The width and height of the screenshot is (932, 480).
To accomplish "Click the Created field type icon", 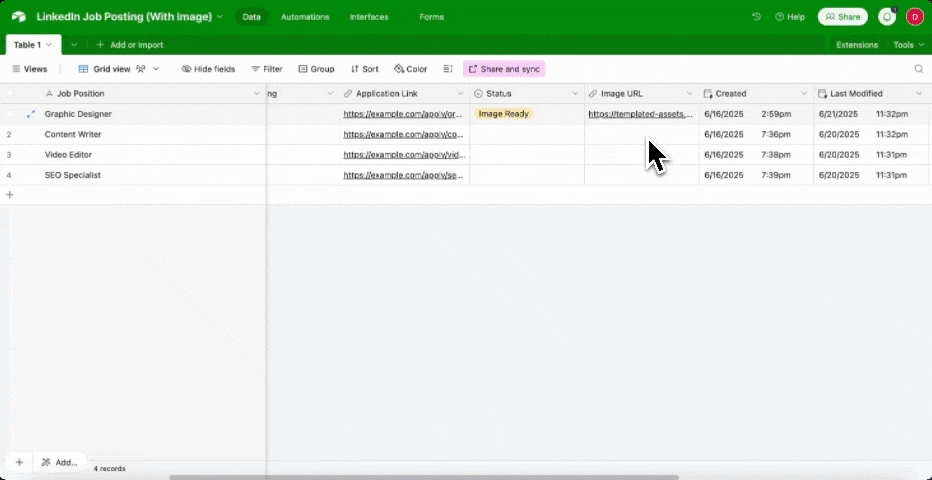I will (x=708, y=94).
